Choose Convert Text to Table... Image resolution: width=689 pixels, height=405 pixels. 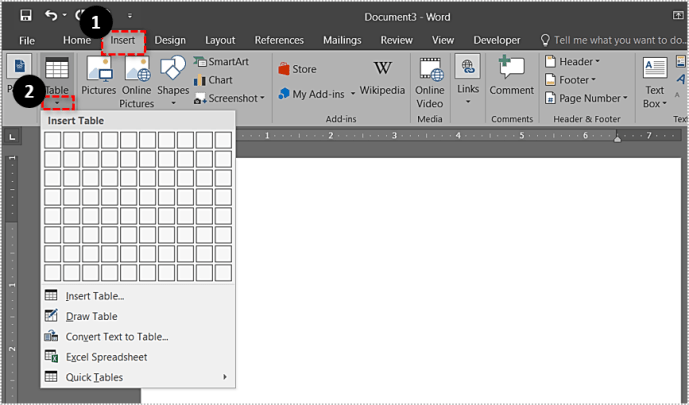(x=138, y=337)
